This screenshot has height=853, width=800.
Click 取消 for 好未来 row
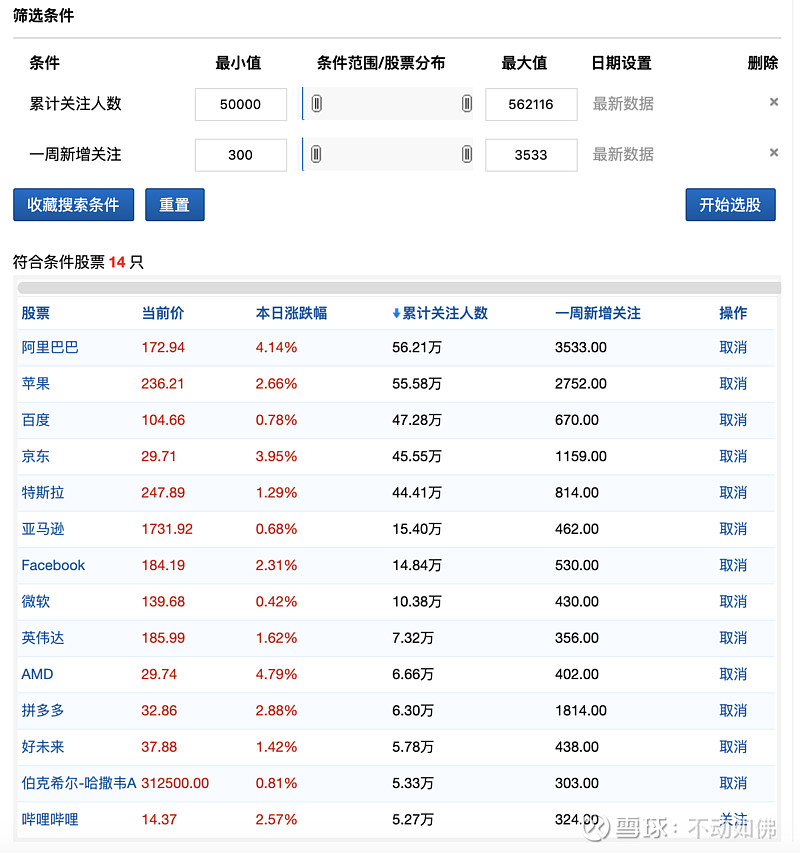[733, 746]
